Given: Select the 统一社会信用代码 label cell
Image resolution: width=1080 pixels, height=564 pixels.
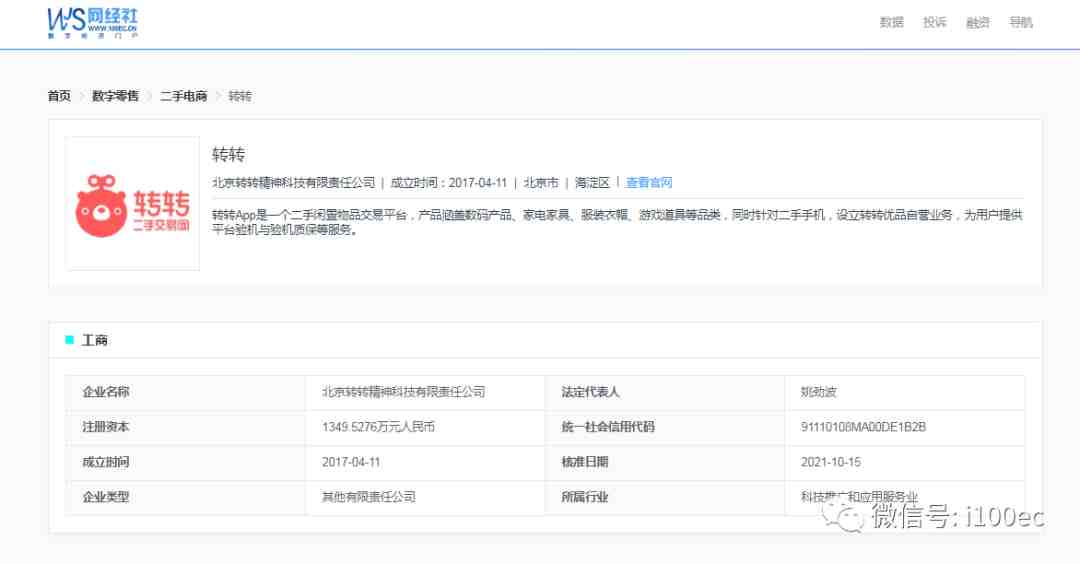Looking at the screenshot, I should coord(665,428).
